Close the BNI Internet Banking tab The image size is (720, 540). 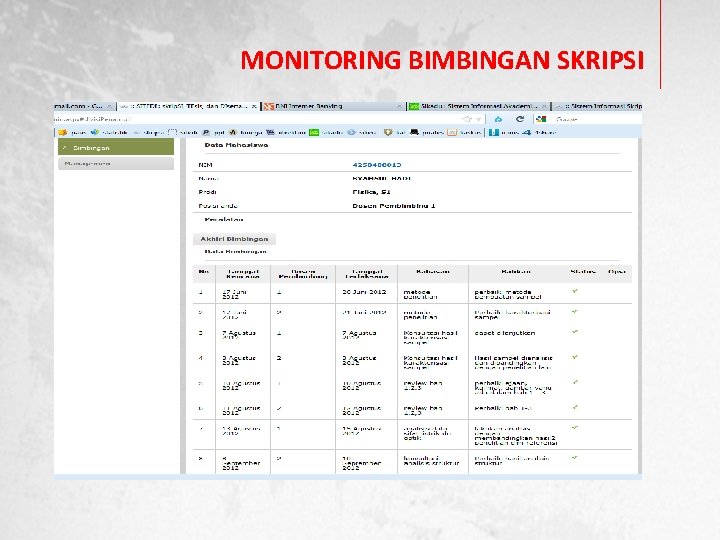(399, 107)
